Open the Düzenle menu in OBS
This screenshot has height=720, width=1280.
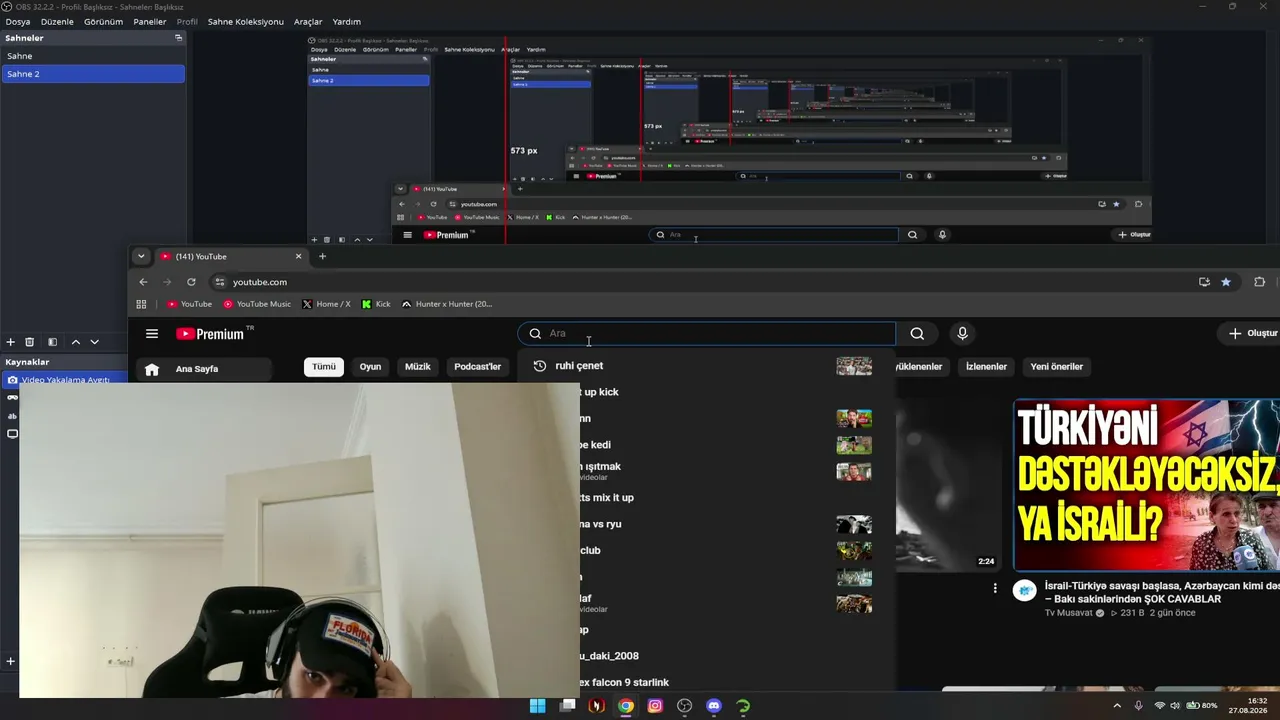(x=57, y=21)
